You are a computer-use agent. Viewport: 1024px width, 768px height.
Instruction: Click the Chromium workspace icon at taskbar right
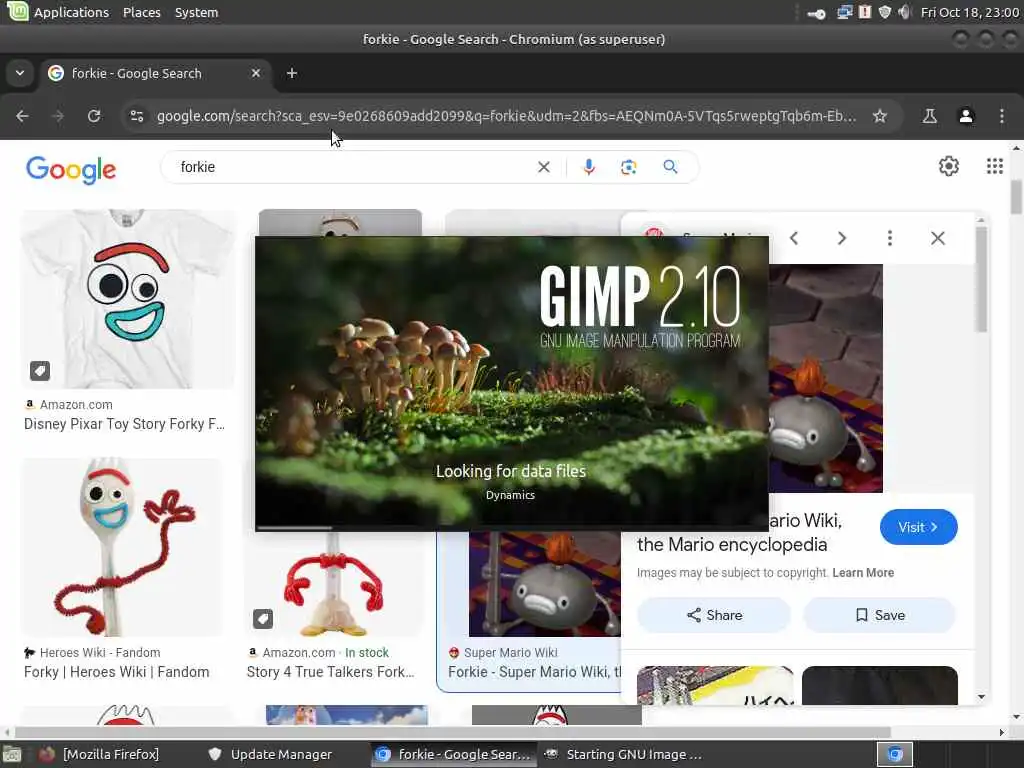894,754
